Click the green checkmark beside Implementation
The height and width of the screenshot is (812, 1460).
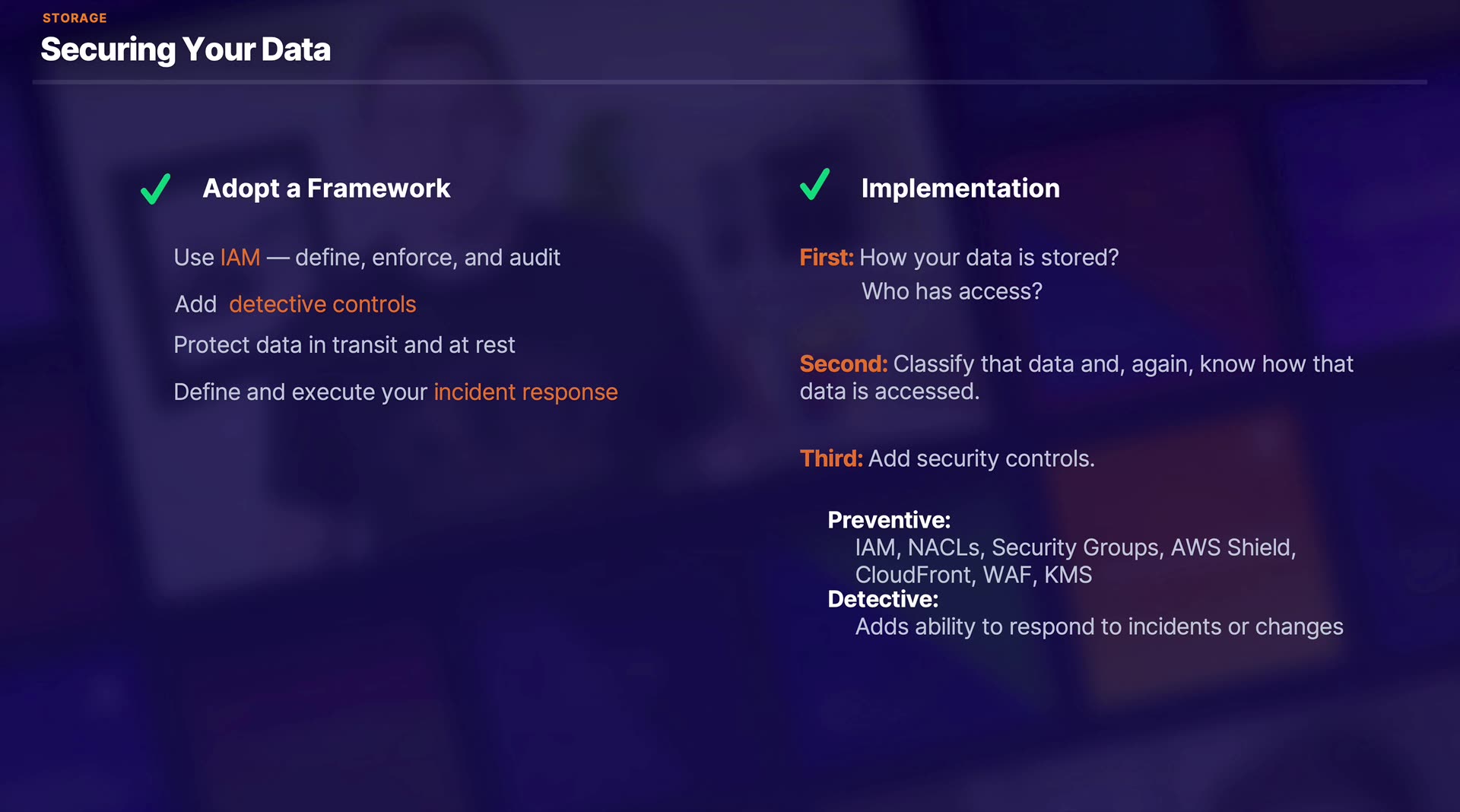coord(814,185)
